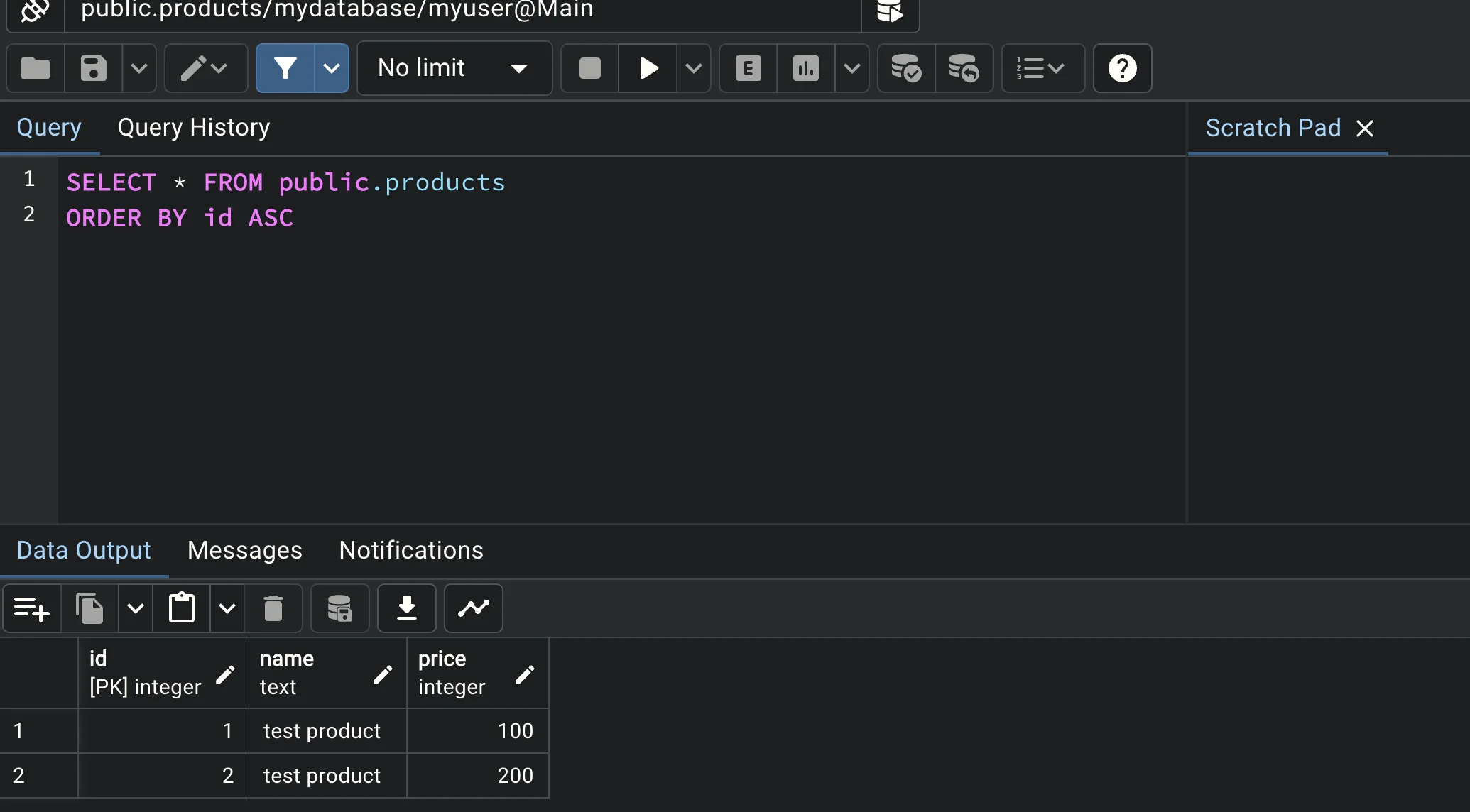This screenshot has width=1470, height=812.
Task: Expand the execute options dropdown arrow
Action: [694, 68]
